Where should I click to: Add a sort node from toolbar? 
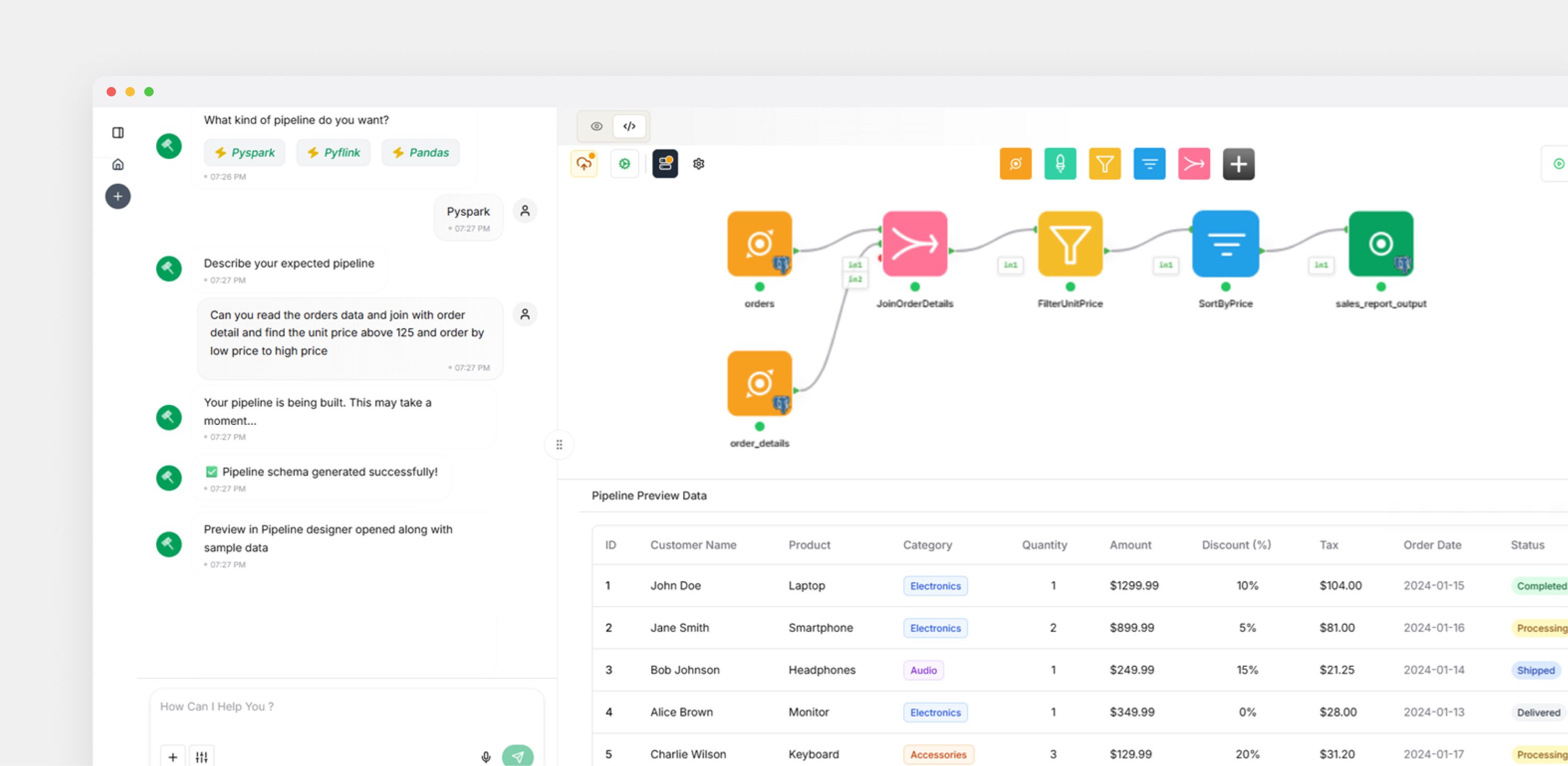1149,164
